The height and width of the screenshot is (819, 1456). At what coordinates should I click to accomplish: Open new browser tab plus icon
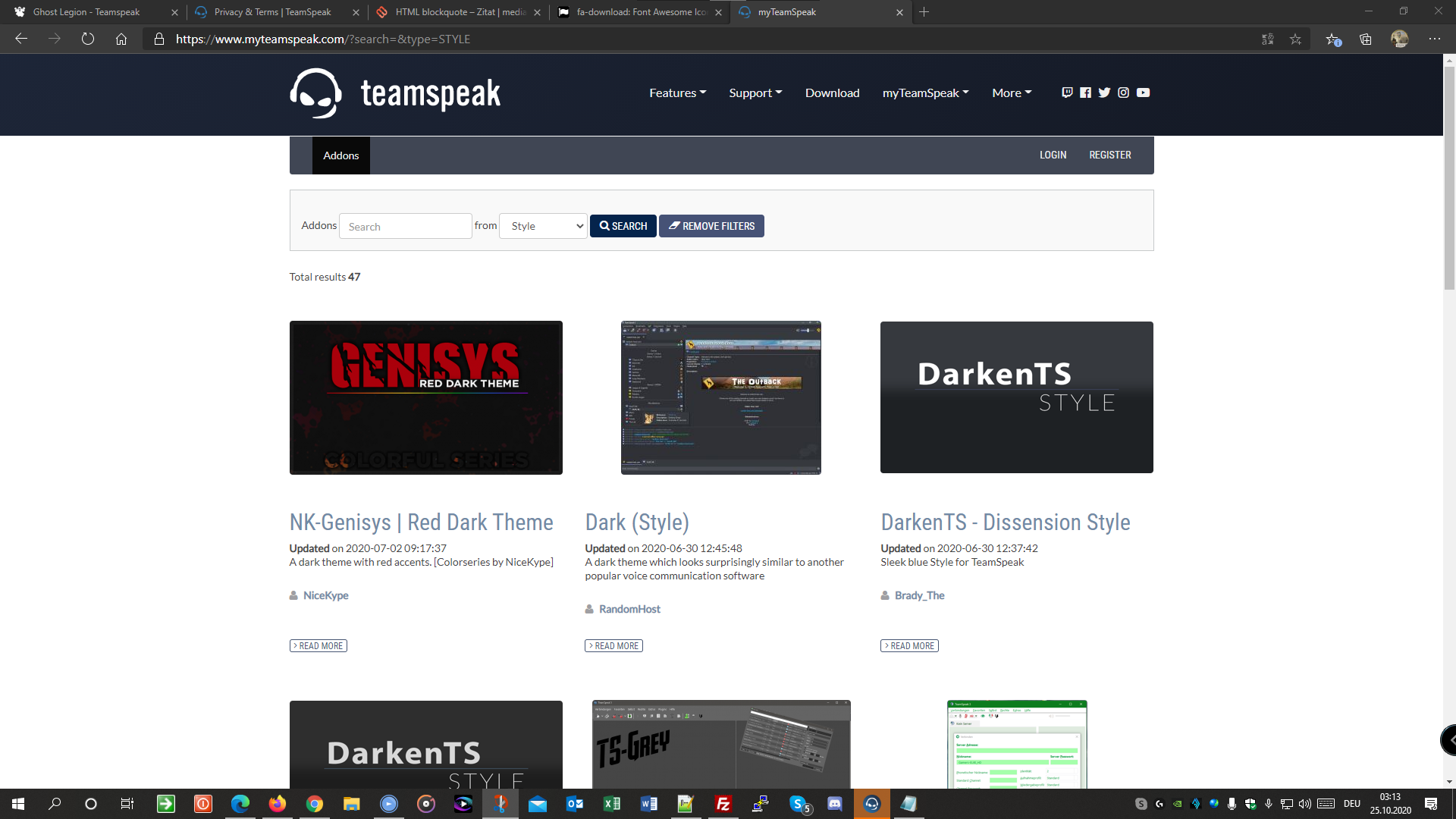[x=924, y=12]
